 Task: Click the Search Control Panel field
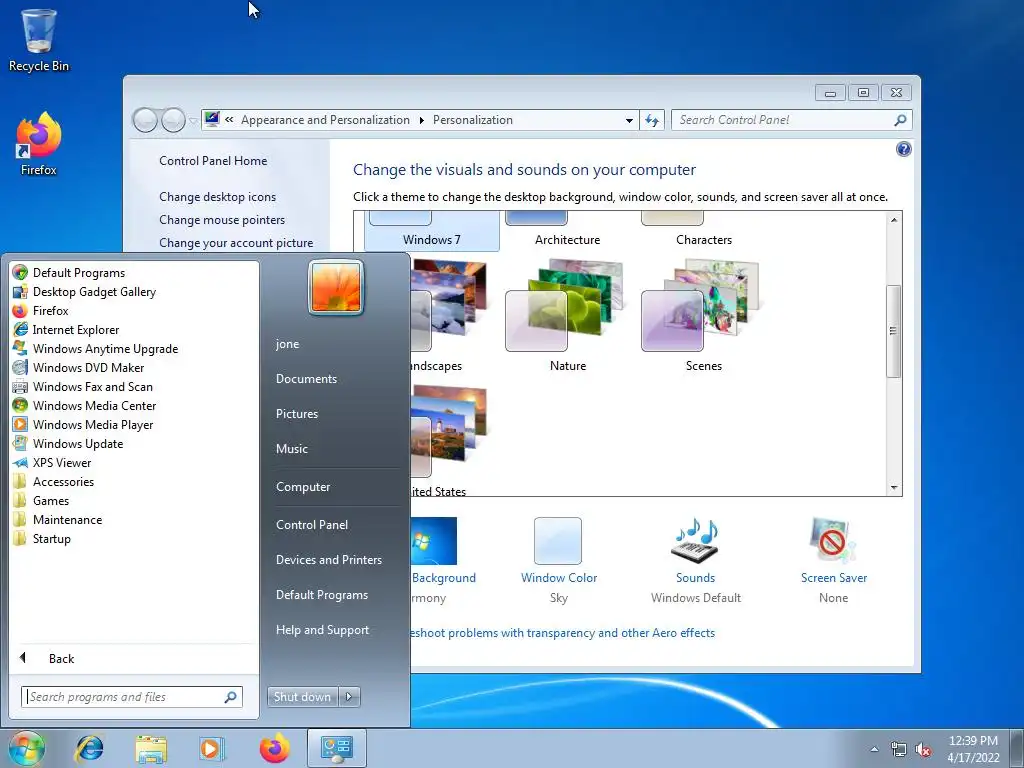791,120
